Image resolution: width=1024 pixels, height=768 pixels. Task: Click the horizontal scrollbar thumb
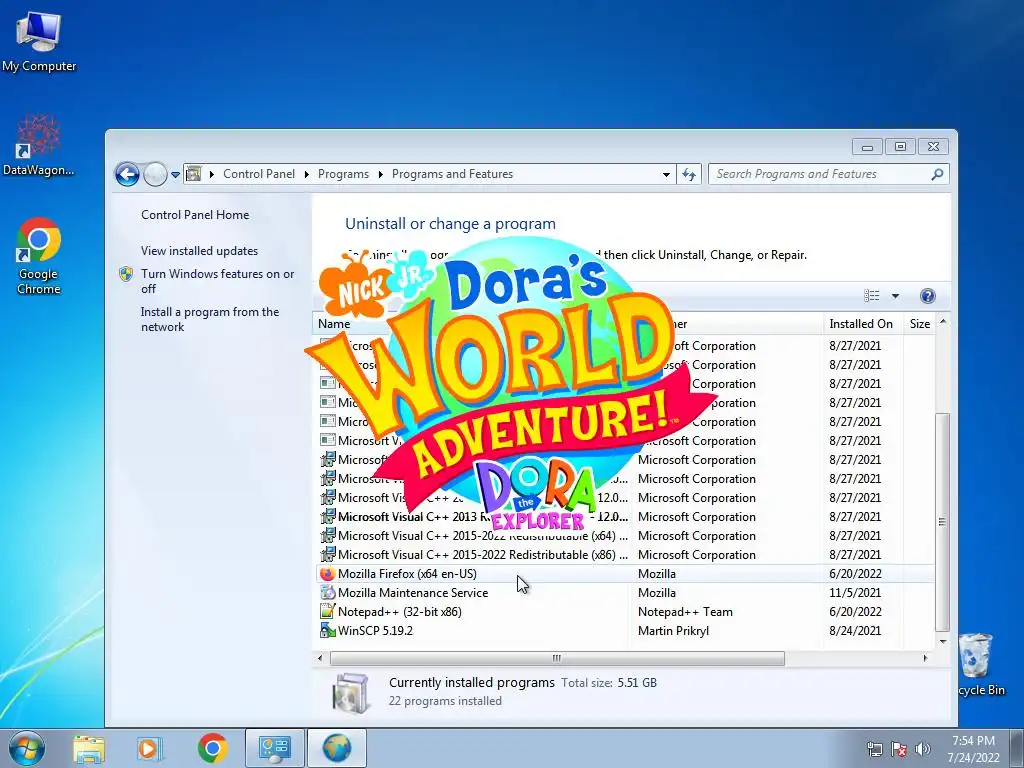[557, 658]
